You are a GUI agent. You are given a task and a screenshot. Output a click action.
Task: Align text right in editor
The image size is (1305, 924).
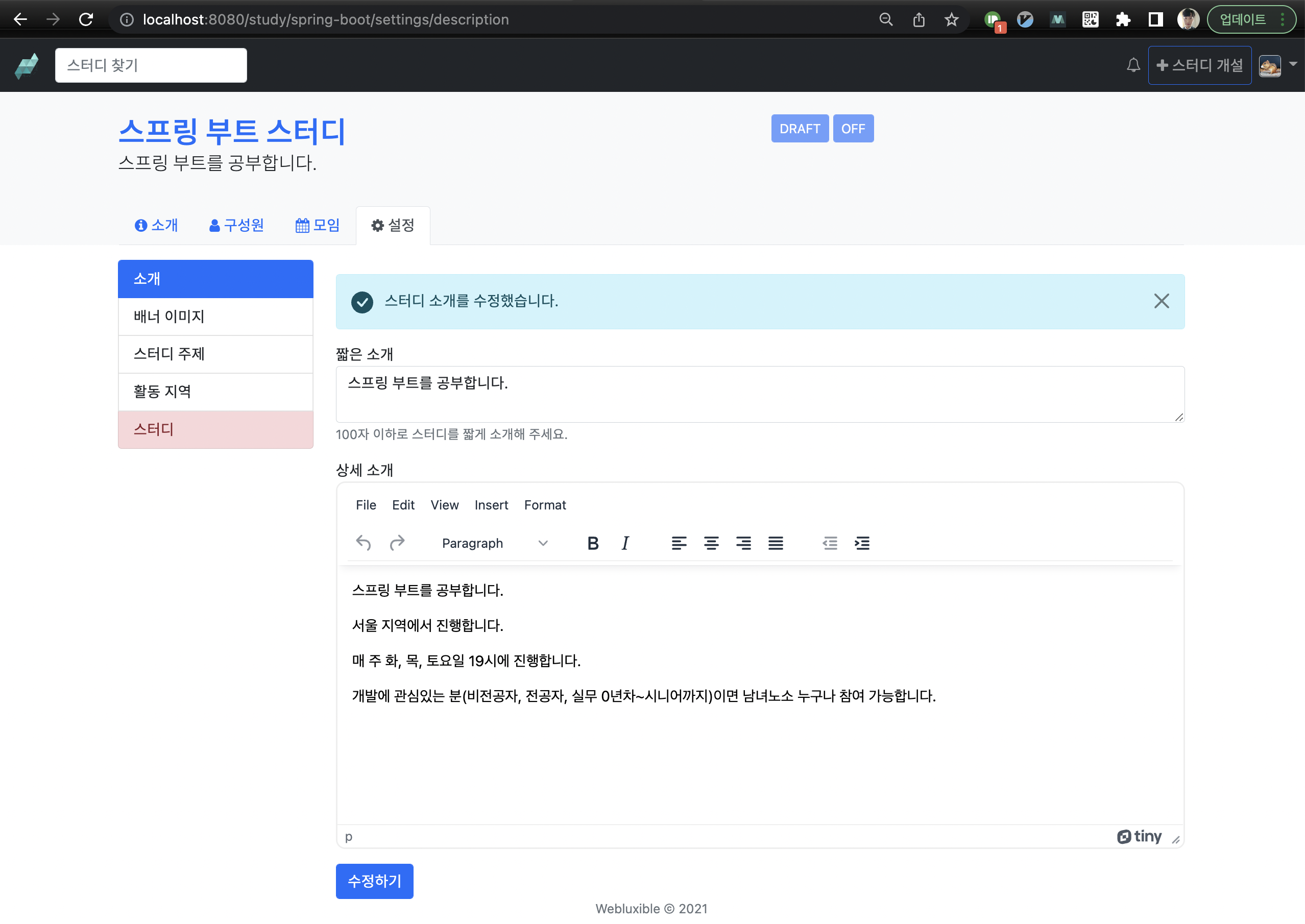[x=743, y=543]
